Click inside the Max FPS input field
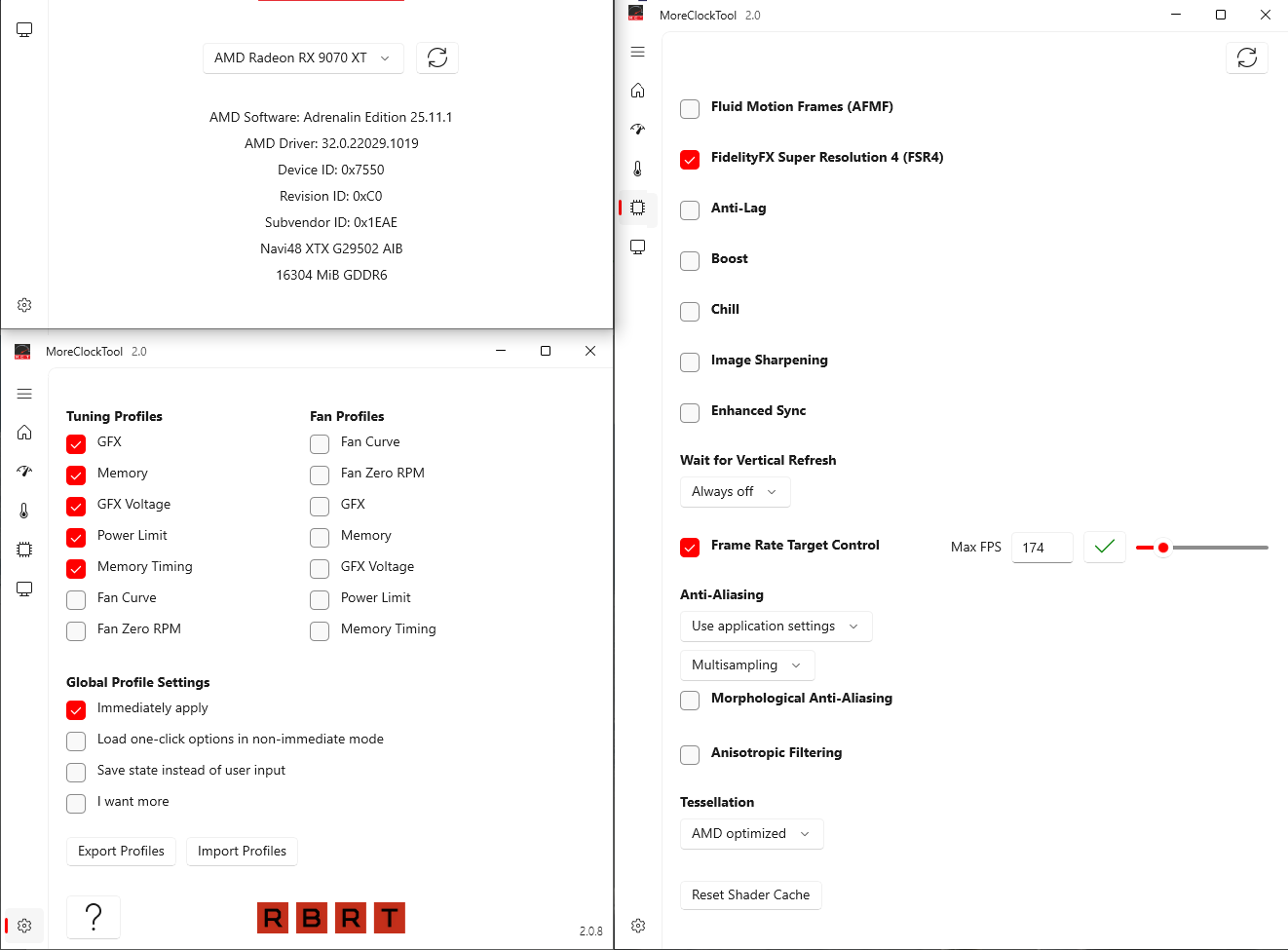The height and width of the screenshot is (950, 1288). click(1042, 548)
